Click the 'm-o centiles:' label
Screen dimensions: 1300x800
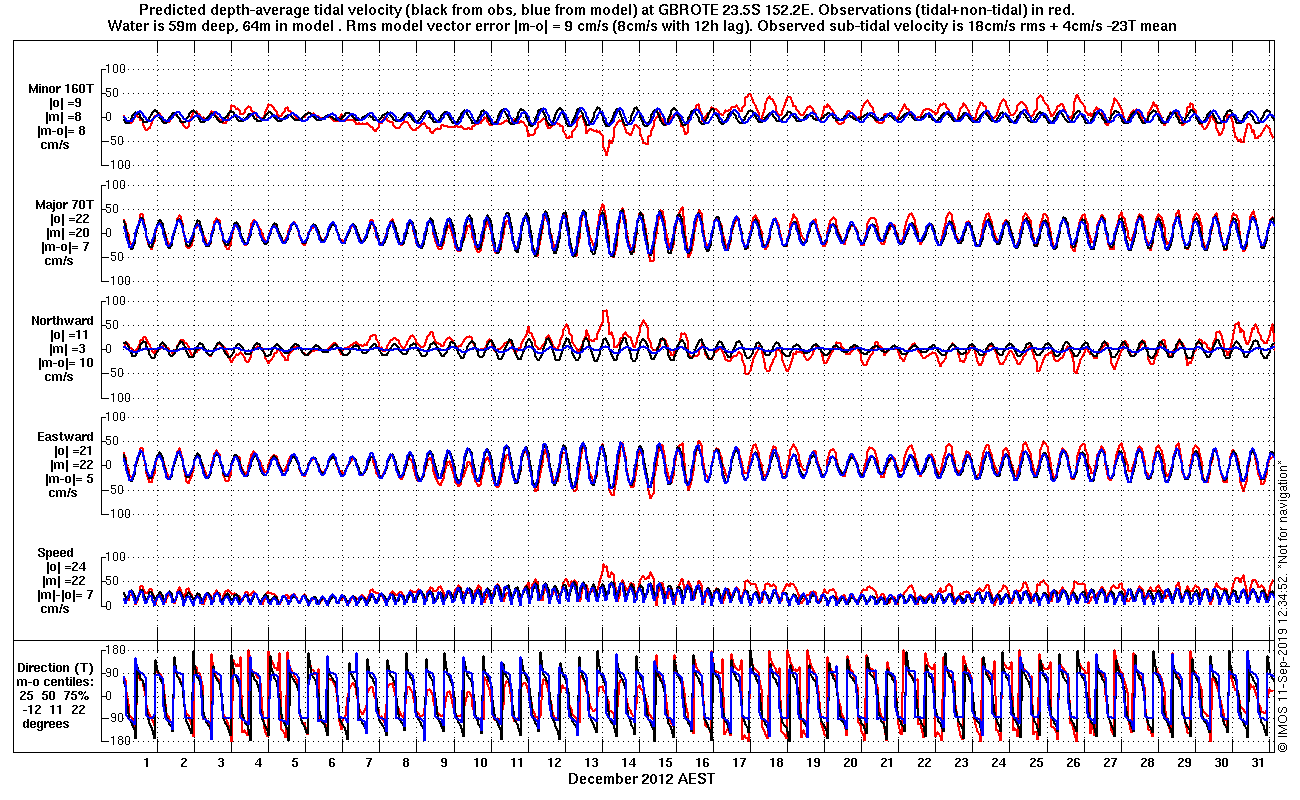point(56,681)
